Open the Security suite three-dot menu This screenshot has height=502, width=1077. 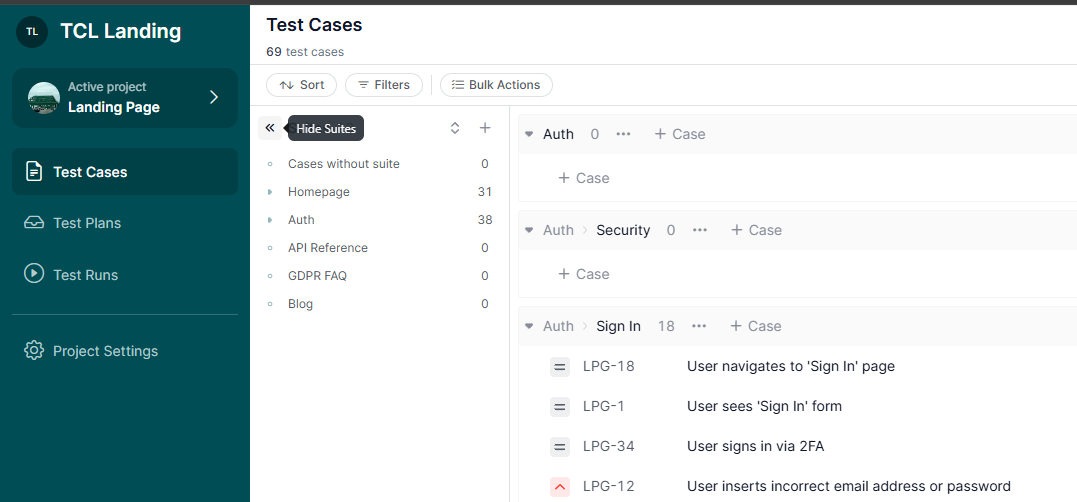coord(699,230)
